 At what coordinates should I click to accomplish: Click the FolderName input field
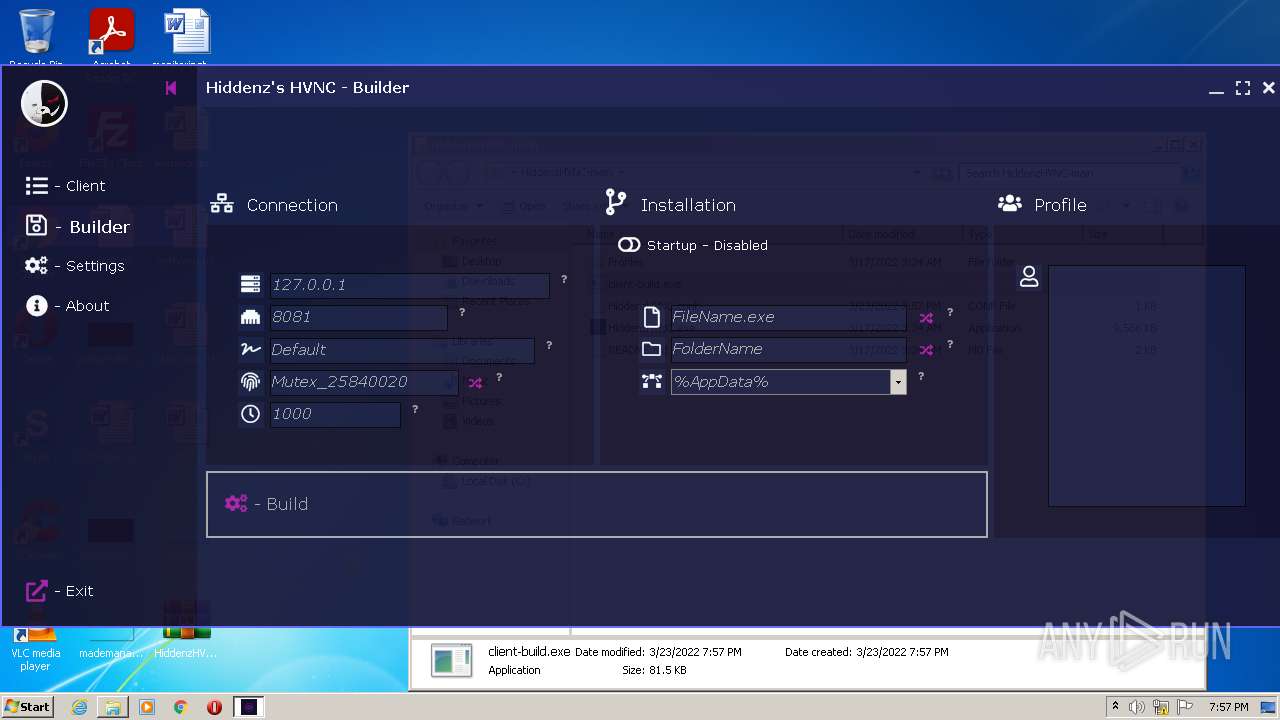coord(788,349)
